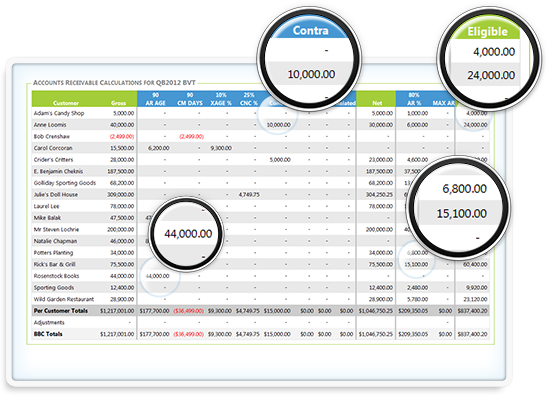Image resolution: width=548 pixels, height=396 pixels.
Task: Click Bob Crenshaw's red negative gross amount
Action: pyautogui.click(x=122, y=136)
